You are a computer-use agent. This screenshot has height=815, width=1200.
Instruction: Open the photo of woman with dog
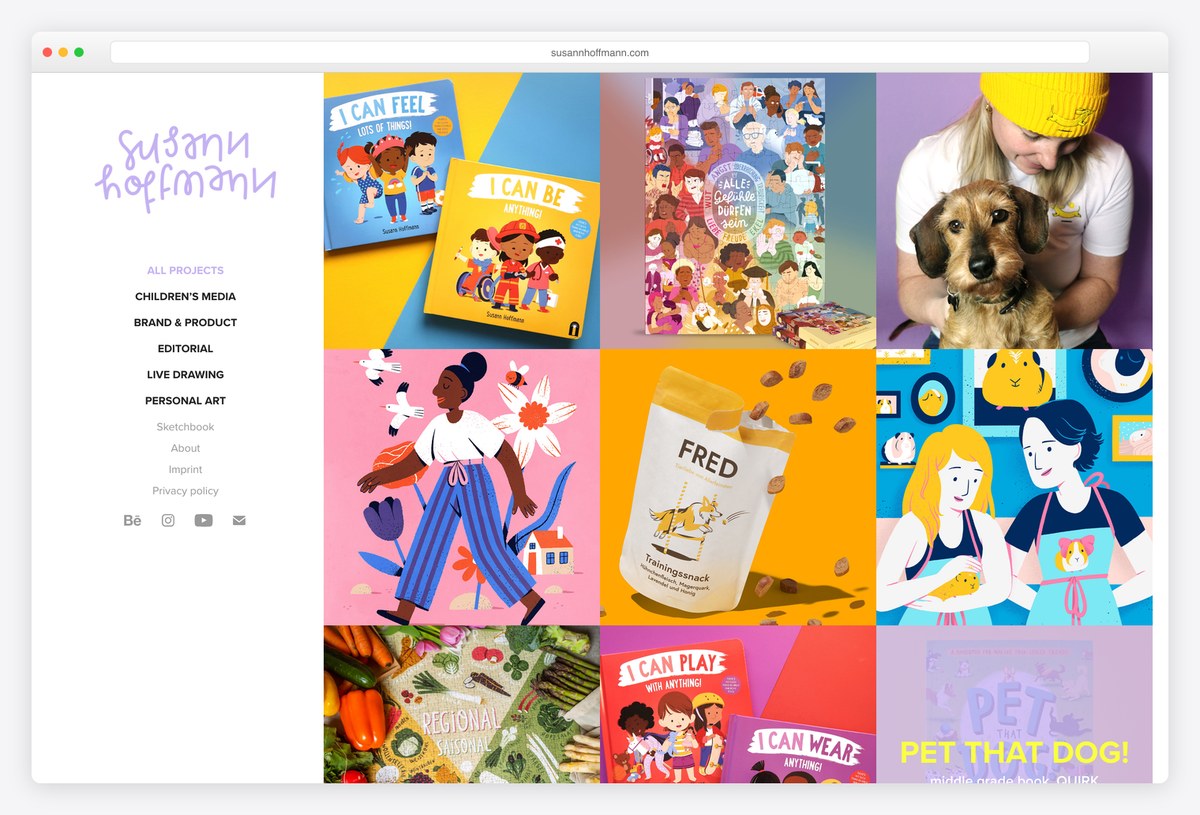(1014, 211)
